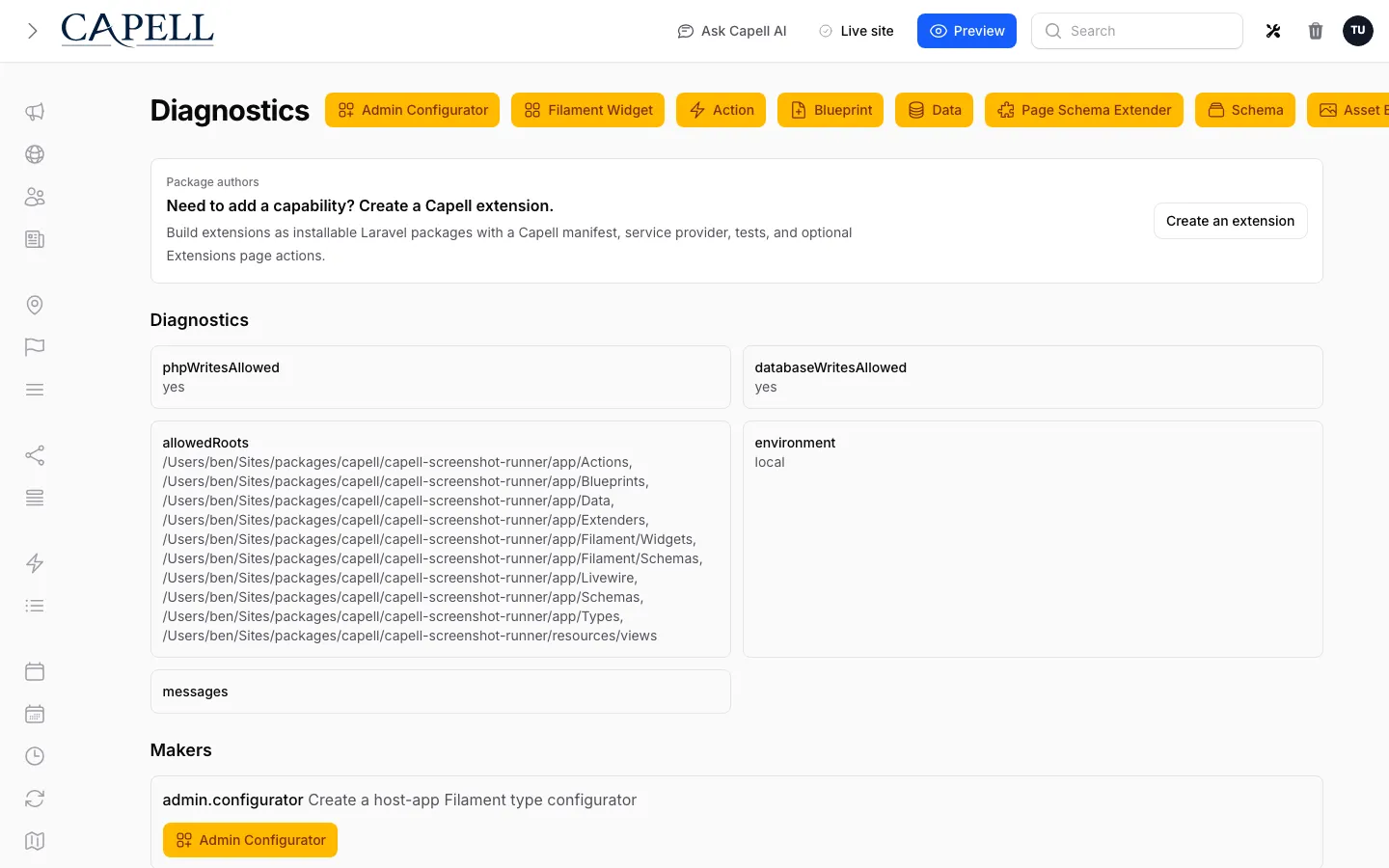Screen dimensions: 1389x868
Task: Open the lightning bolt icon in sidebar
Action: 35,563
